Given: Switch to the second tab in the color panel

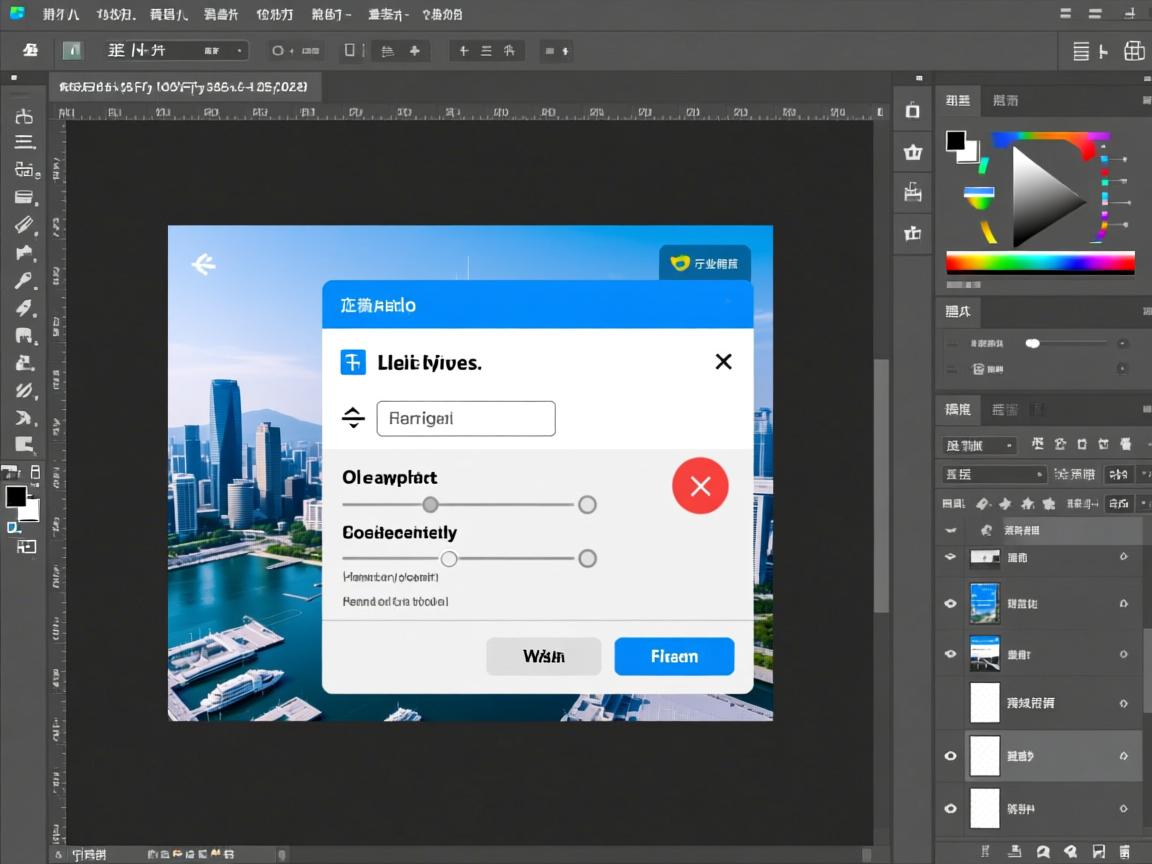Looking at the screenshot, I should click(1005, 100).
